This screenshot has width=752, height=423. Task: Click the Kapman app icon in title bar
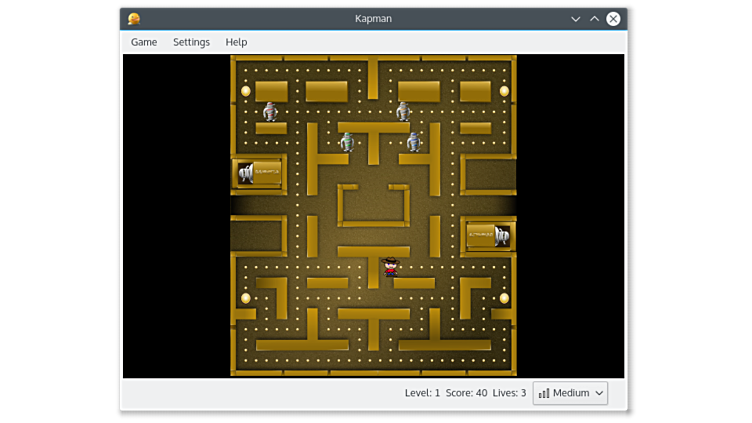[134, 18]
